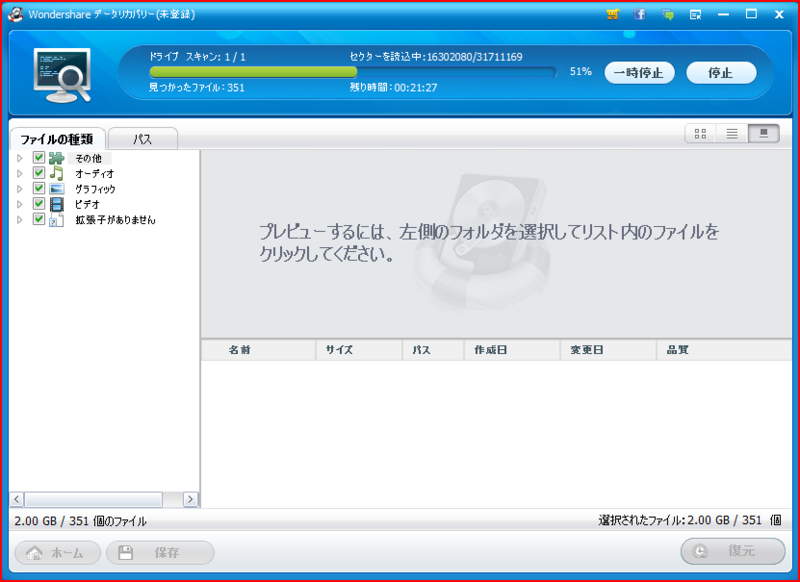Image resolution: width=800 pixels, height=582 pixels.
Task: Uncheck the ビデオ category checkbox
Action: pyautogui.click(x=38, y=203)
